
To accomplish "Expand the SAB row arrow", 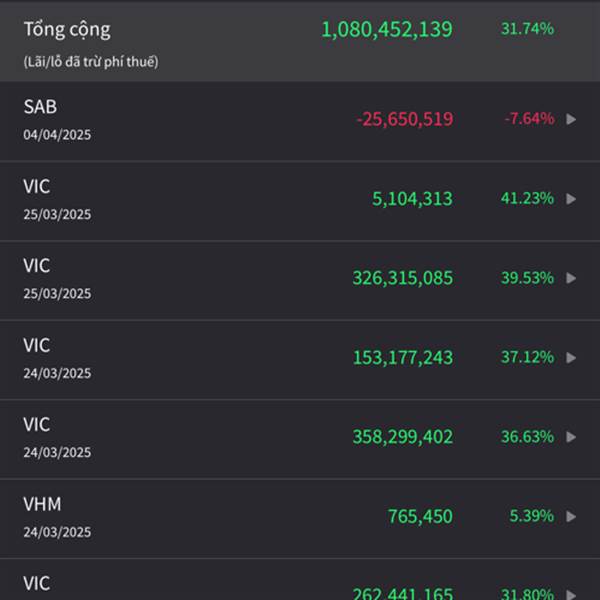I will click(571, 119).
